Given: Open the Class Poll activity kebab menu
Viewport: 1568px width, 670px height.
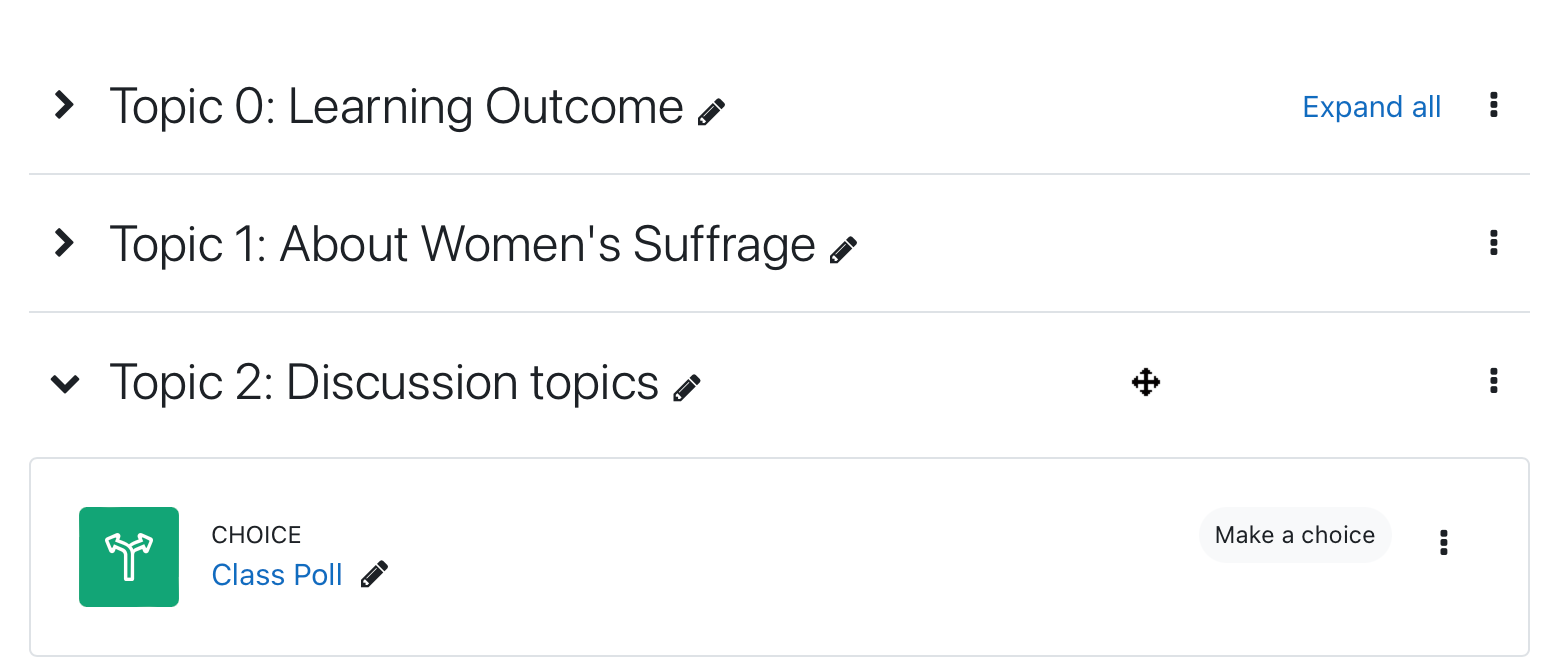Looking at the screenshot, I should (1443, 542).
